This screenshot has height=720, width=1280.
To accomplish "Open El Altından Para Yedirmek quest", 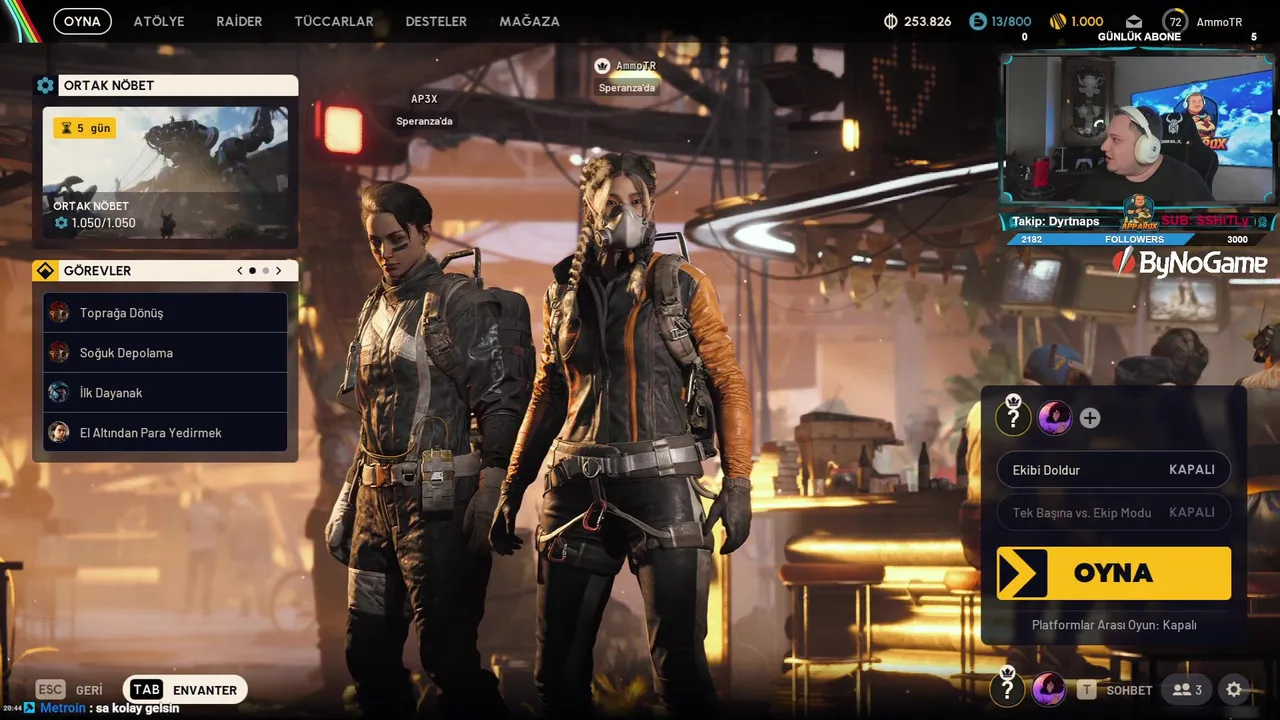I will coord(165,433).
